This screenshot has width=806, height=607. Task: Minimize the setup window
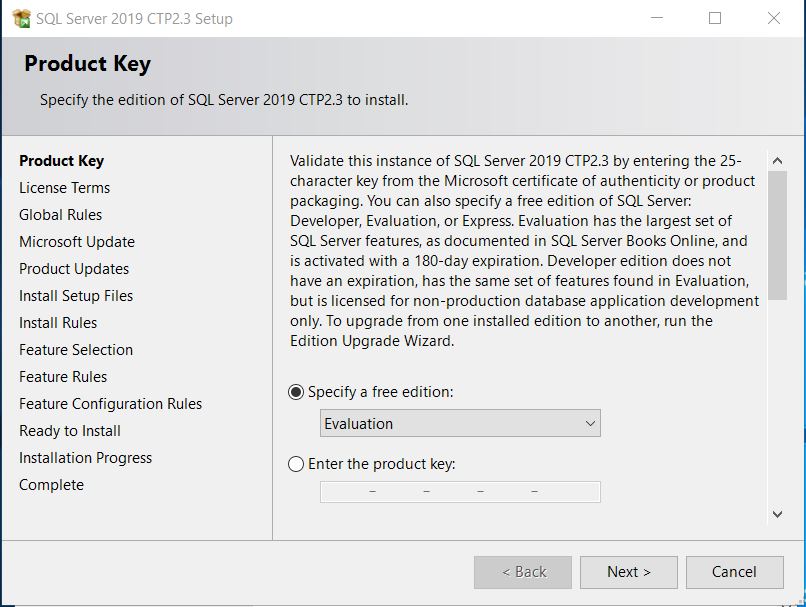click(656, 18)
